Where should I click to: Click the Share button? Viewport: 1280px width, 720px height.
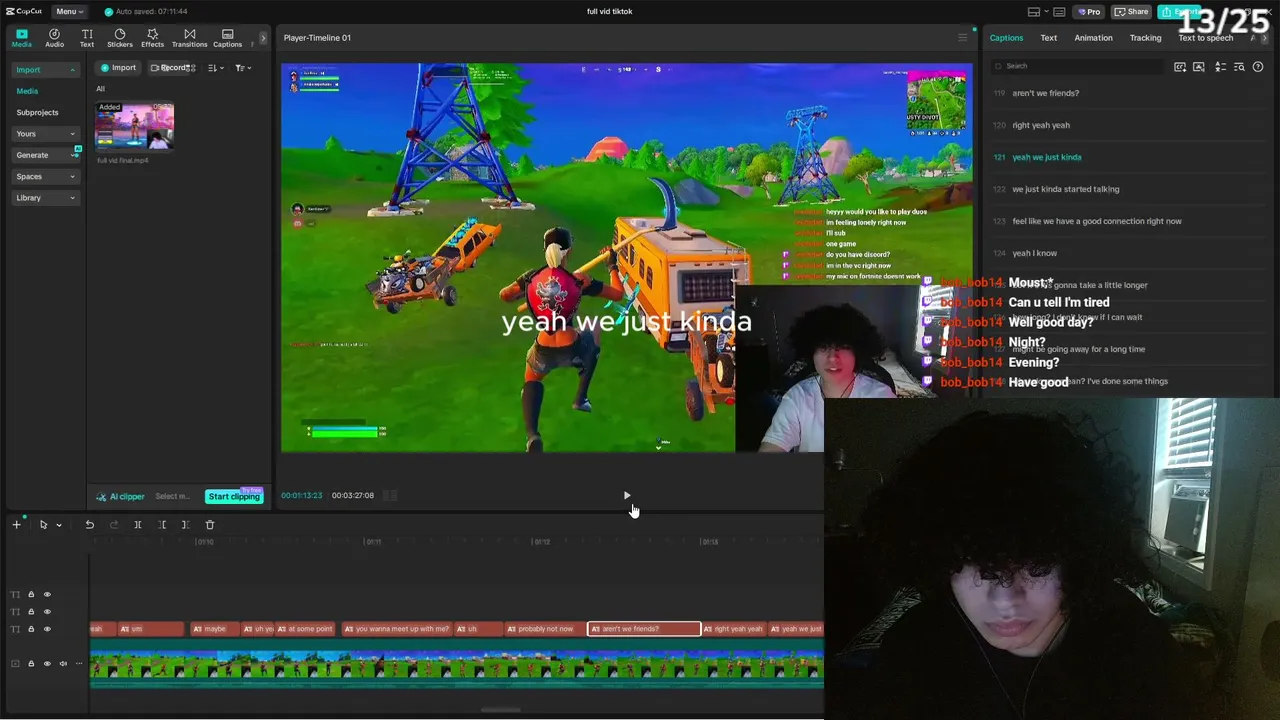coord(1132,12)
